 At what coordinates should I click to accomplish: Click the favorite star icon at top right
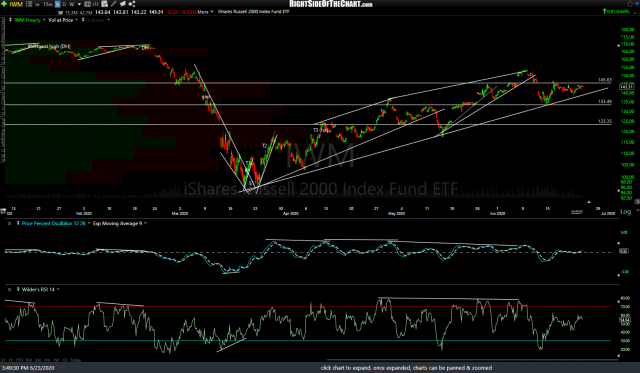629,4
